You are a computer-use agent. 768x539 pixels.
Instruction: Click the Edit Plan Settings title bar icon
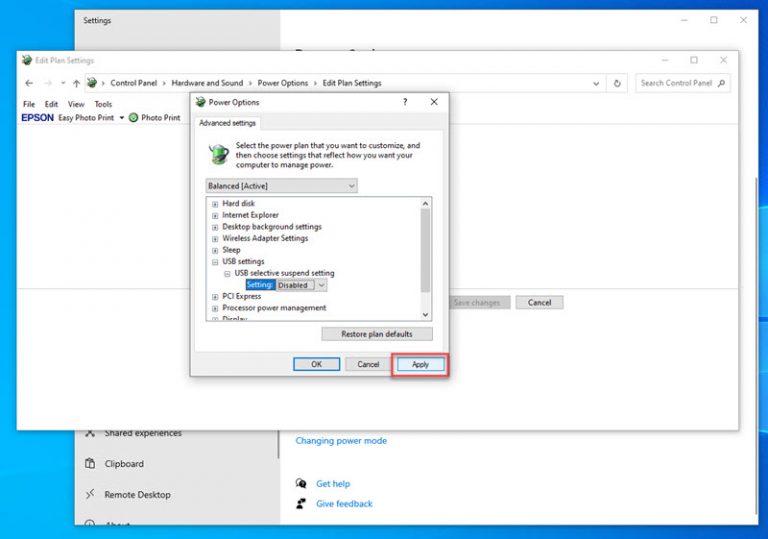26,60
